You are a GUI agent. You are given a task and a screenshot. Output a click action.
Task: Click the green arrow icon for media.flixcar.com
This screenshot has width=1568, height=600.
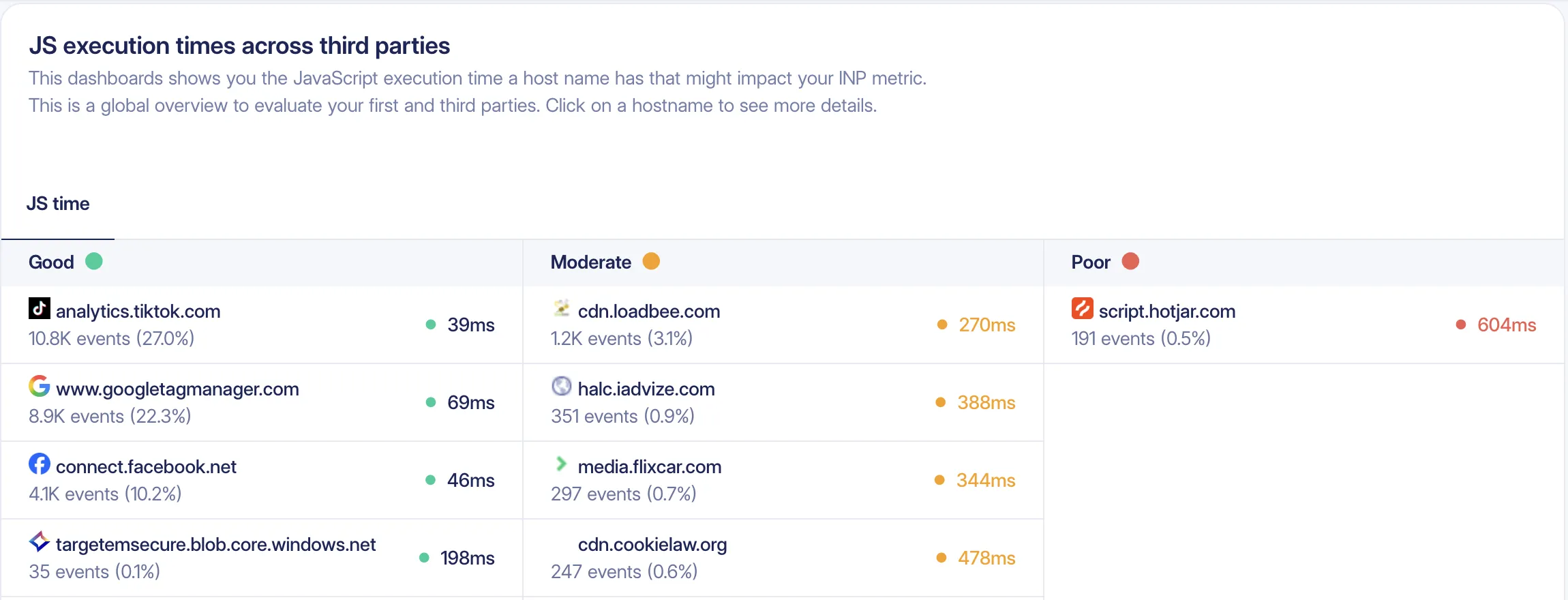coord(561,464)
